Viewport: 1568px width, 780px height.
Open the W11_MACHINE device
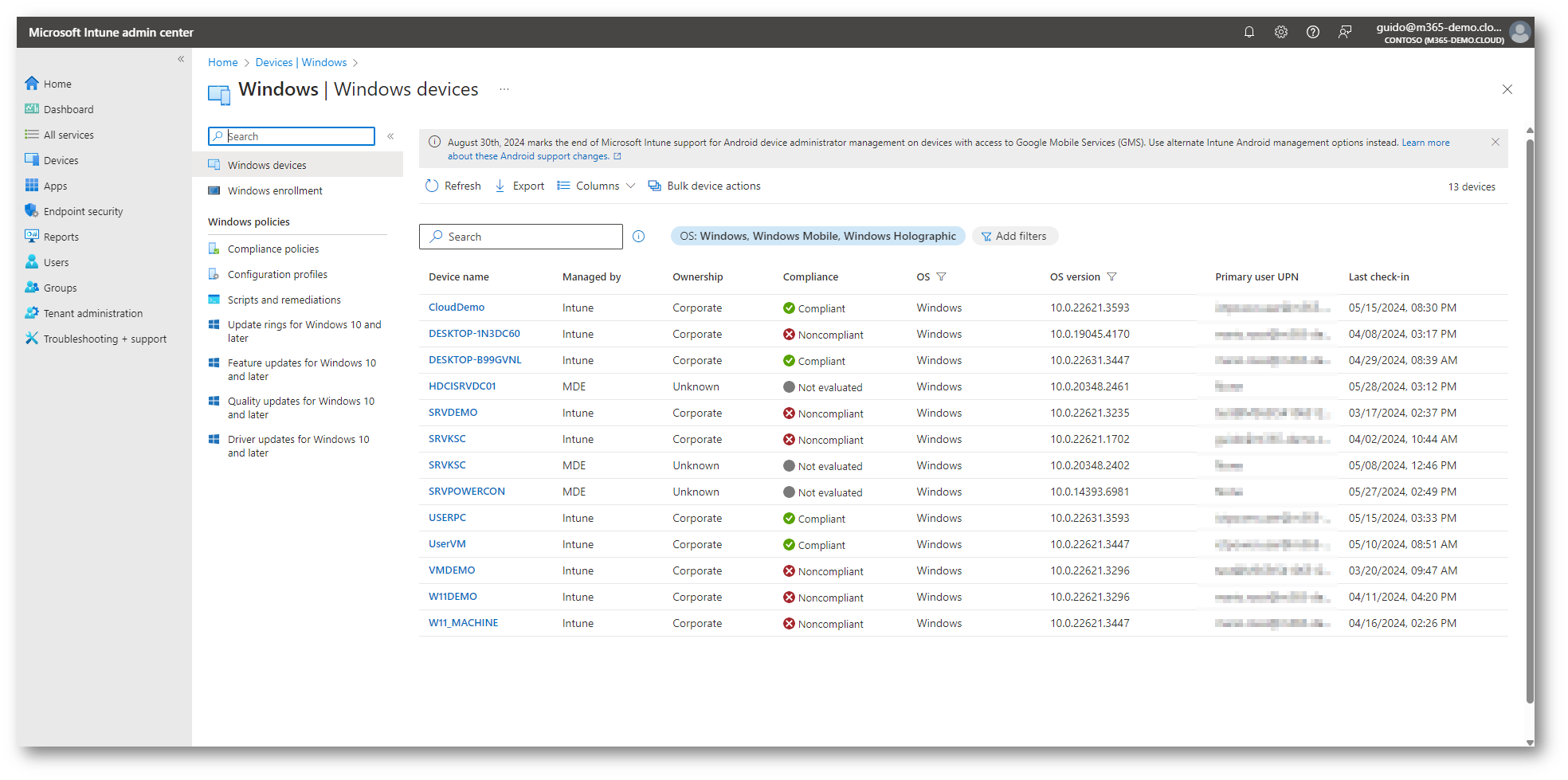tap(463, 622)
